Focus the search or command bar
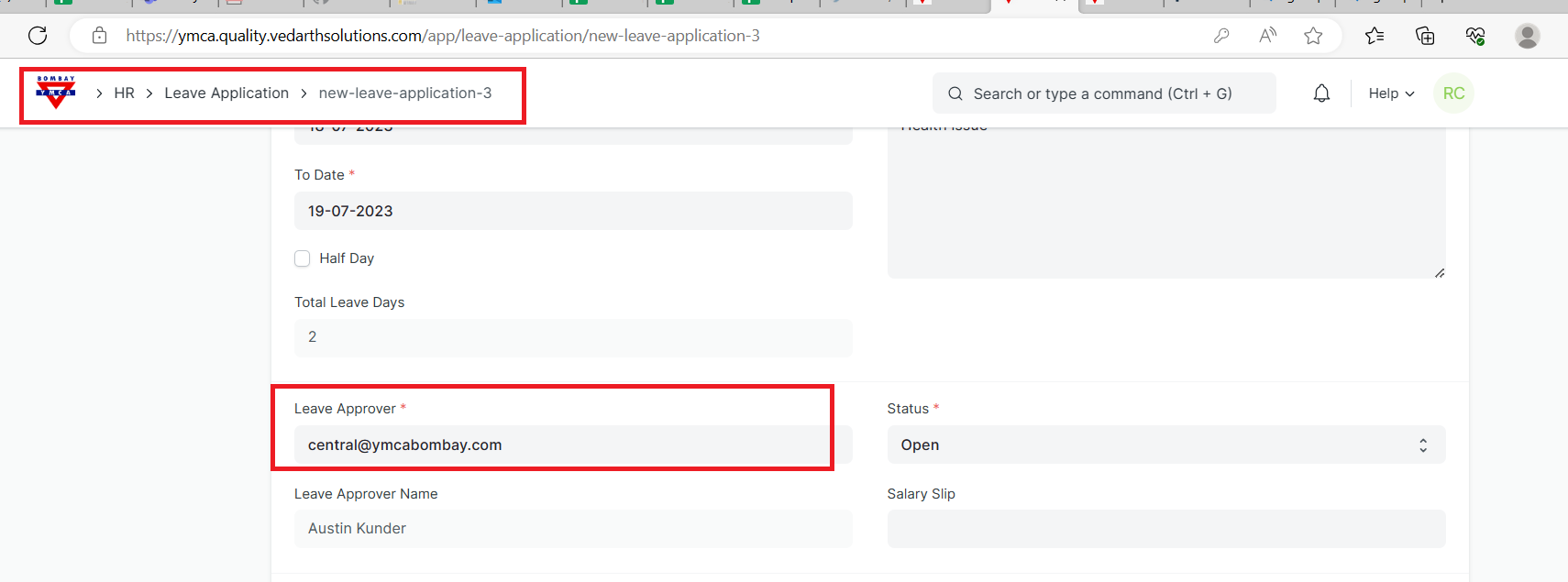This screenshot has width=1568, height=582. 1103,93
